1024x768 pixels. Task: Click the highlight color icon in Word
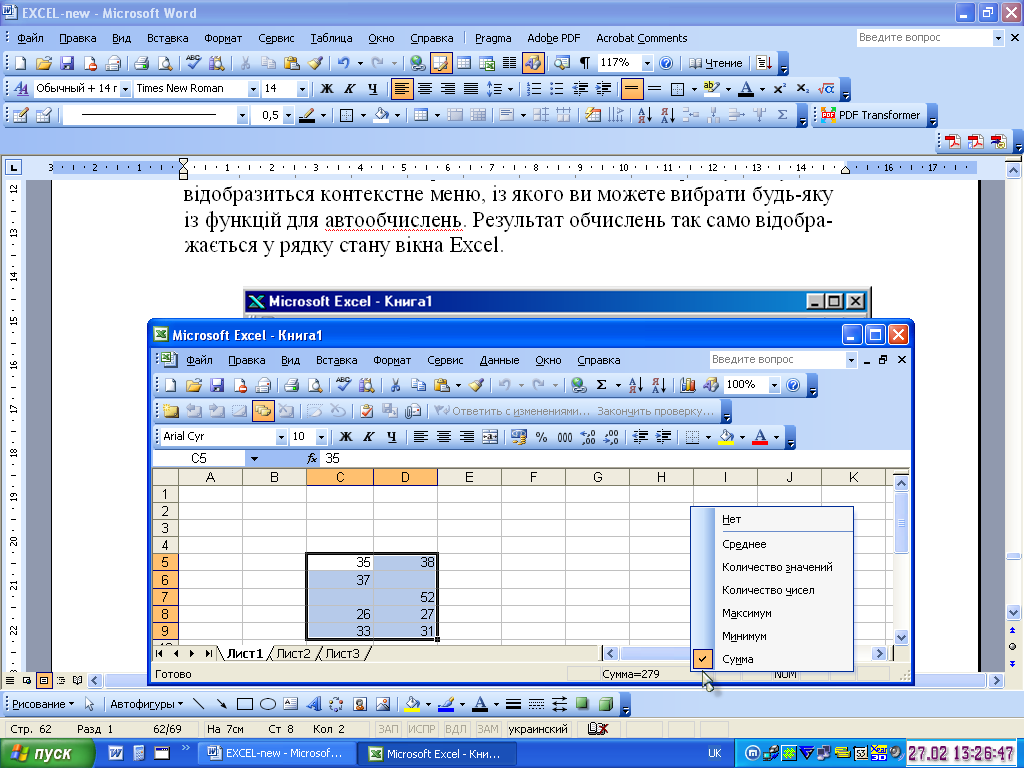(x=711, y=89)
